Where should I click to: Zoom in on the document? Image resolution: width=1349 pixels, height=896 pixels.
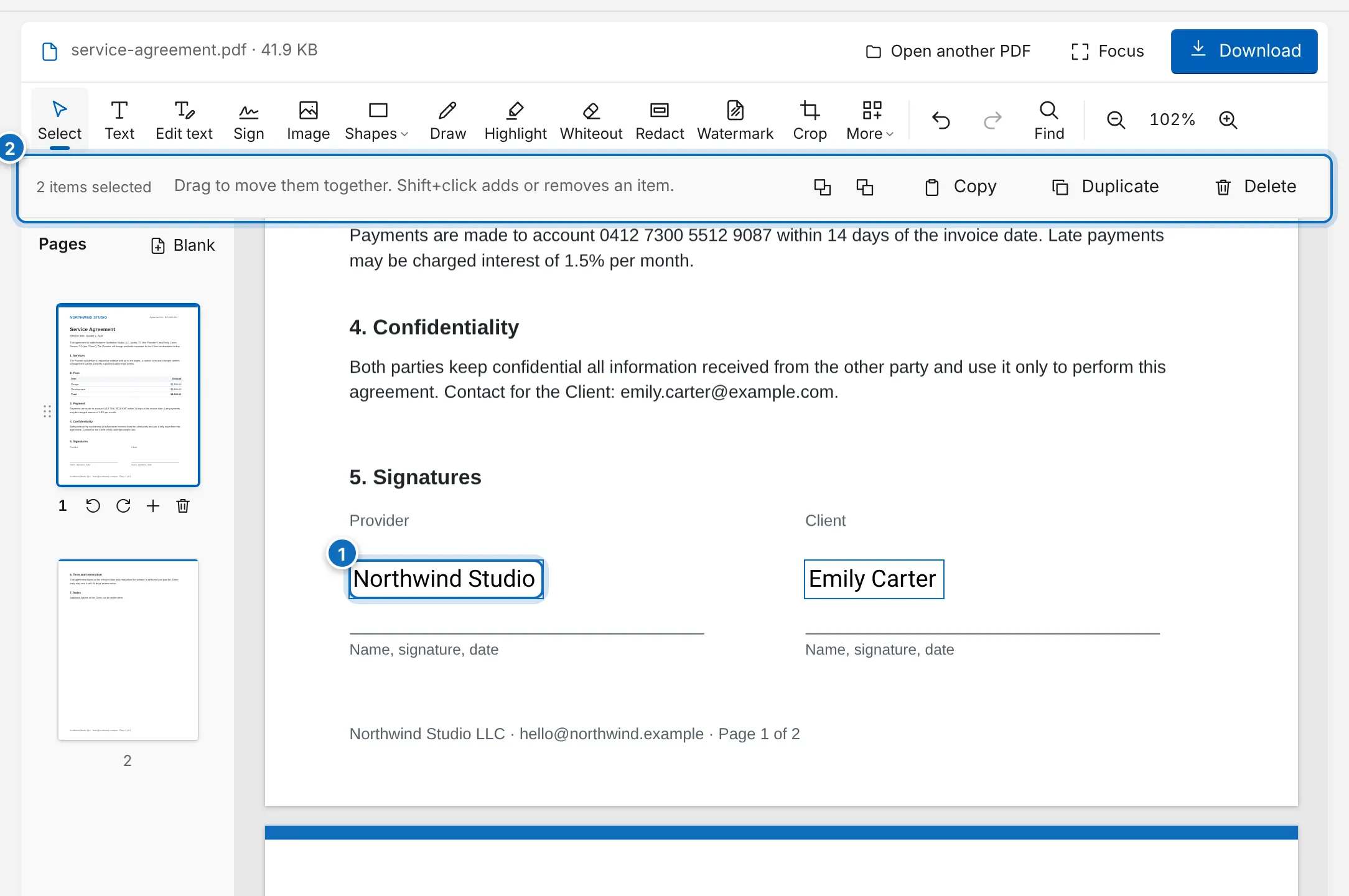1228,119
